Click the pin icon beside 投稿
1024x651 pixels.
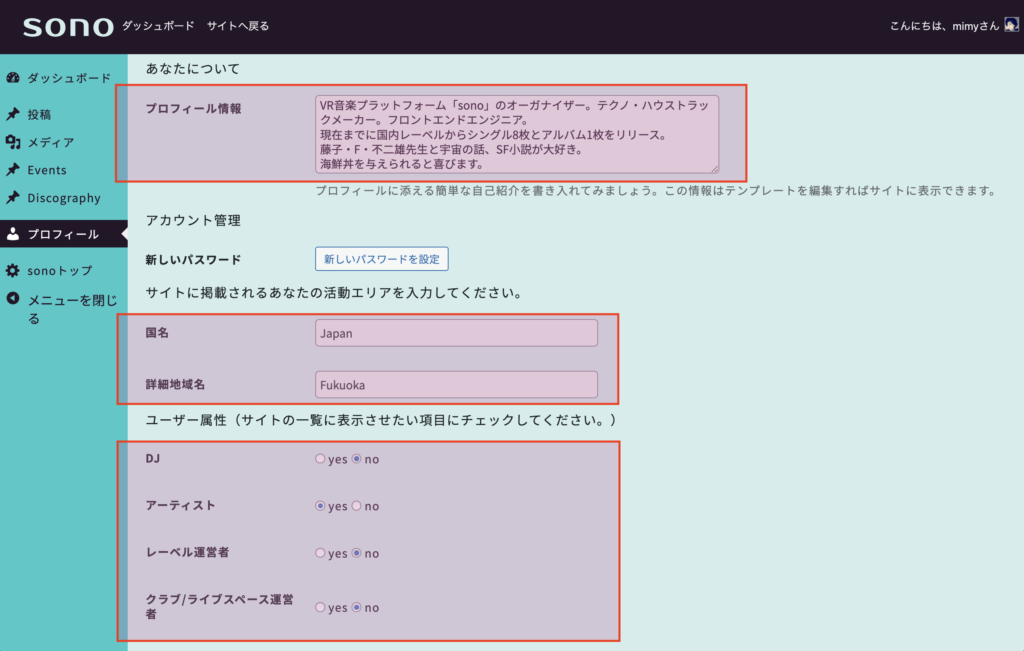coord(13,115)
